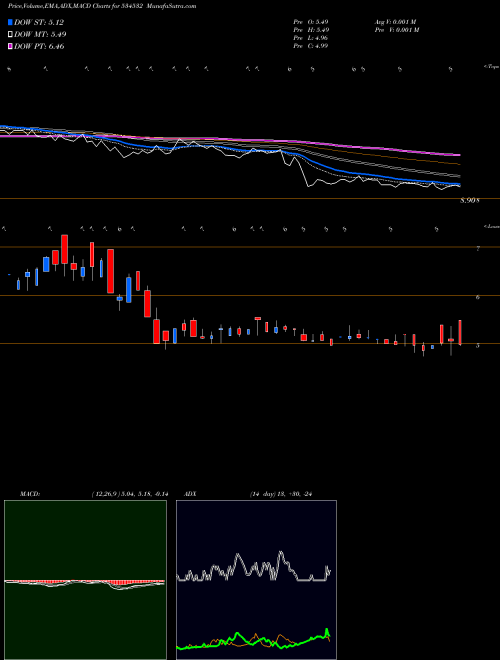The height and width of the screenshot is (660, 500).
Task: Select the 'DOW PT: 6.46' legend text
Action: click(39, 47)
